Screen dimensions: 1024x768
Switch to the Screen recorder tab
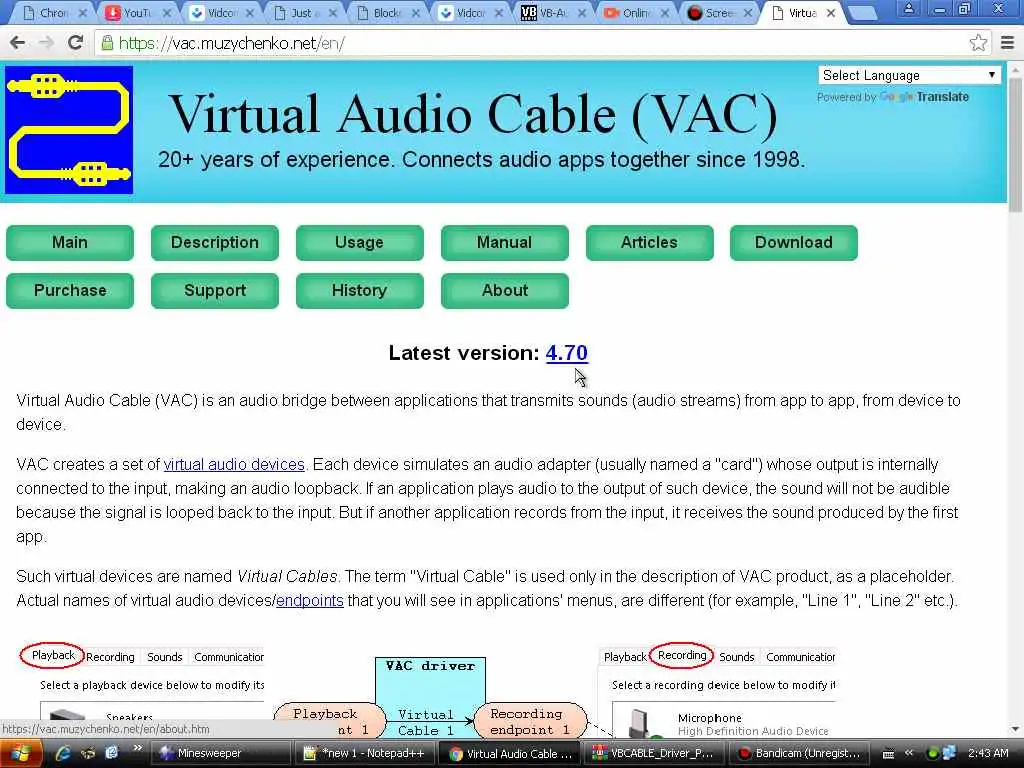(x=718, y=13)
